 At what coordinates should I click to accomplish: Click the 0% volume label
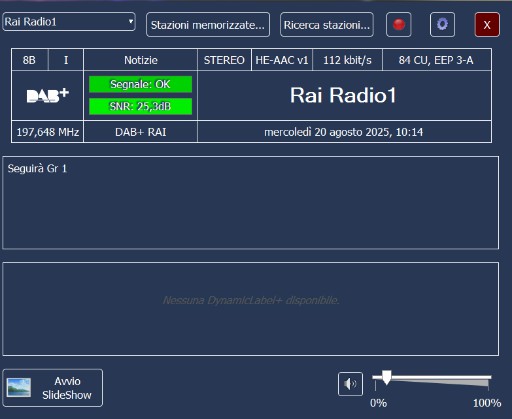click(x=378, y=403)
